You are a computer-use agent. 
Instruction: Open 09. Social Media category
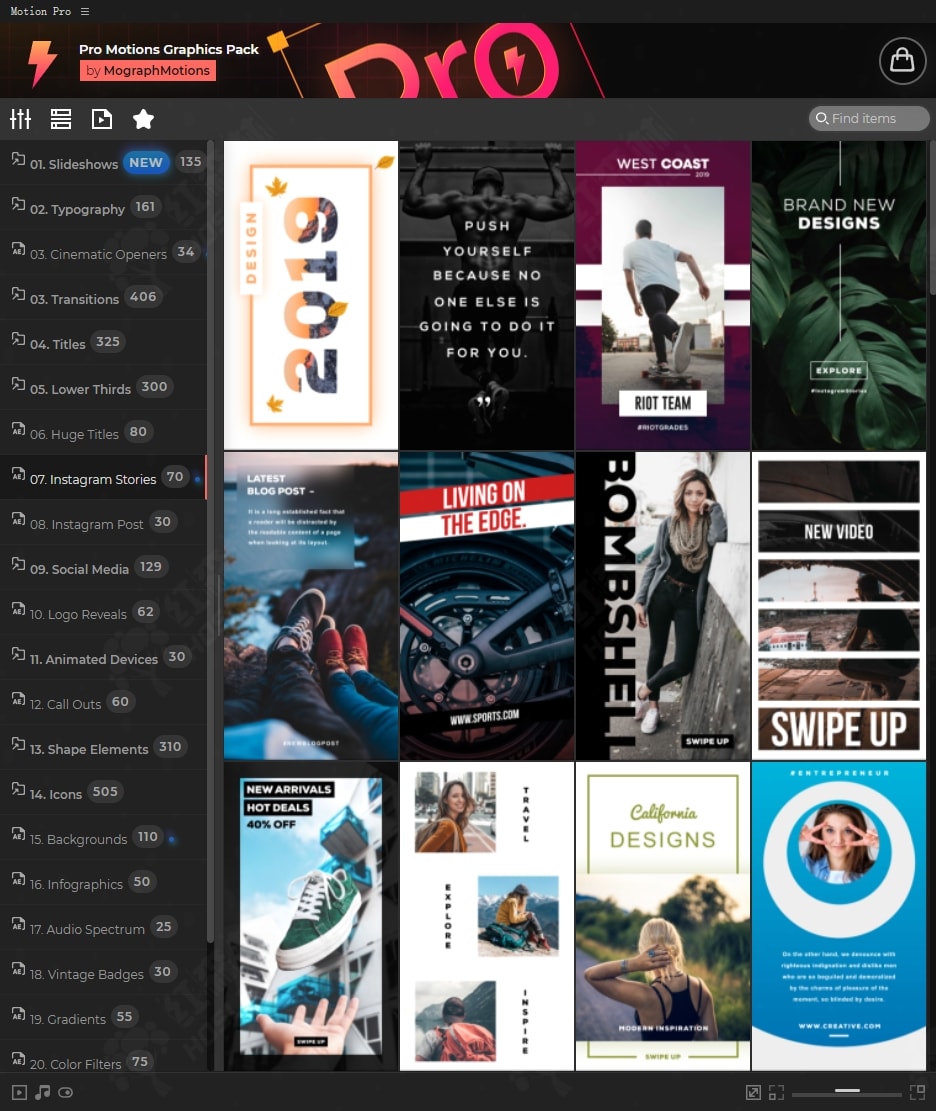click(103, 568)
